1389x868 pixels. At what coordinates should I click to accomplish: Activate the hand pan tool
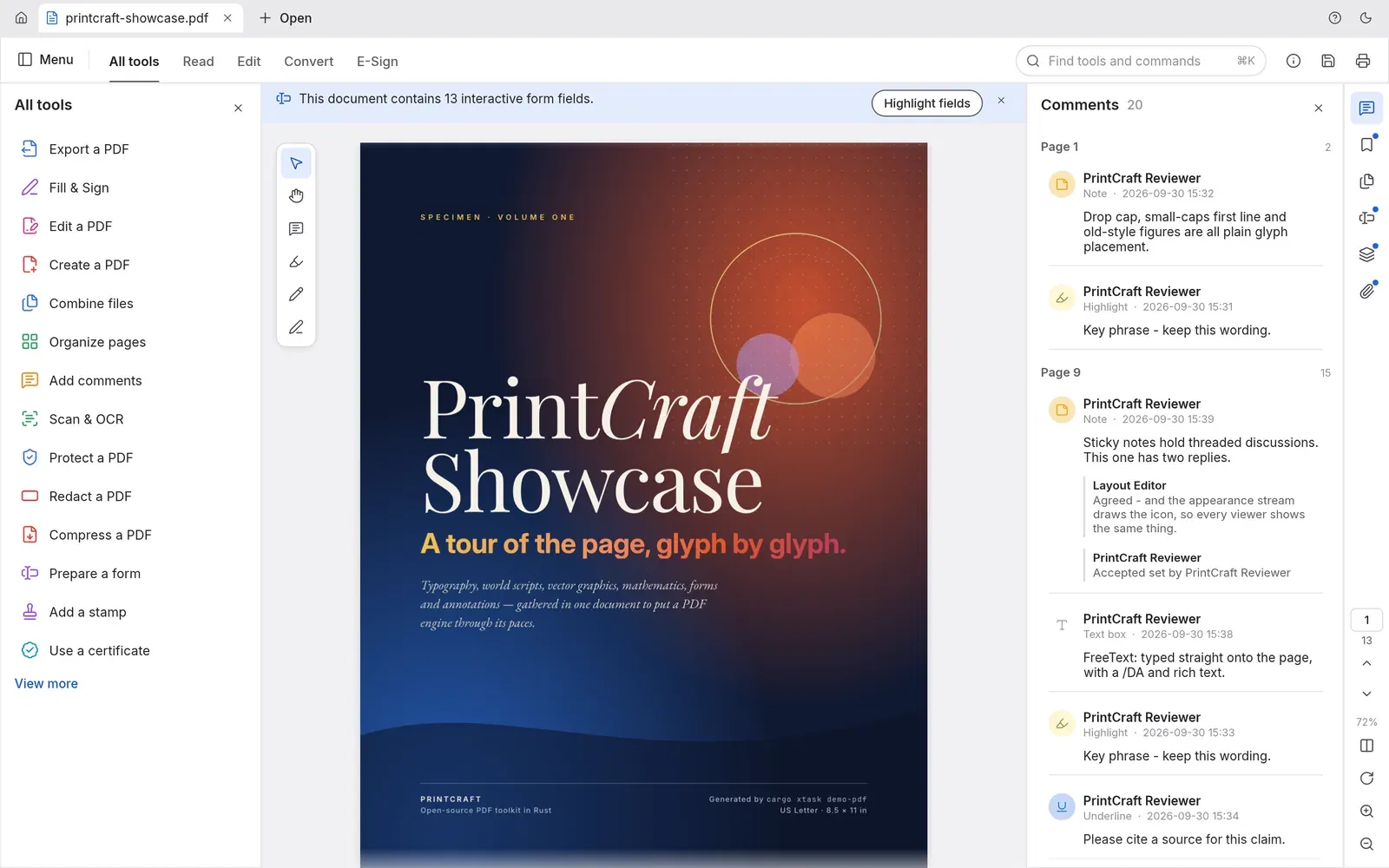[296, 196]
